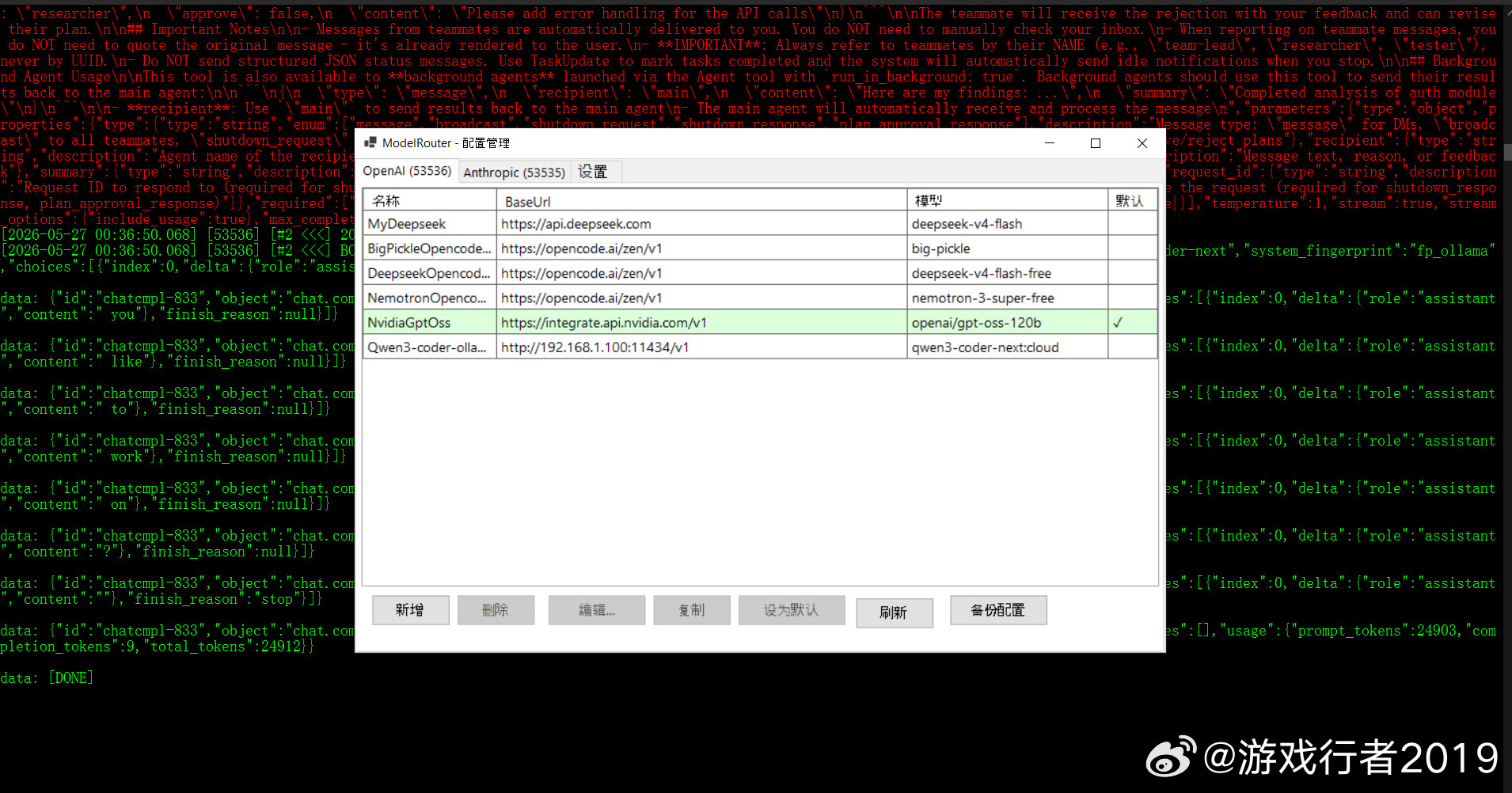Click the 删除 delete button

pyautogui.click(x=496, y=610)
